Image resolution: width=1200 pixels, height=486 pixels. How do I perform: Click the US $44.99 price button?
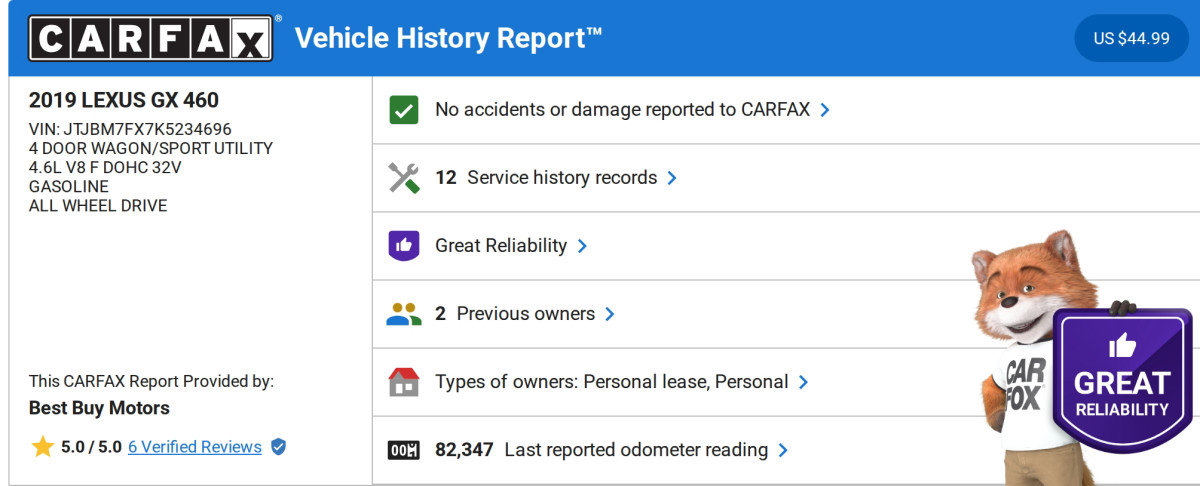[x=1131, y=38]
